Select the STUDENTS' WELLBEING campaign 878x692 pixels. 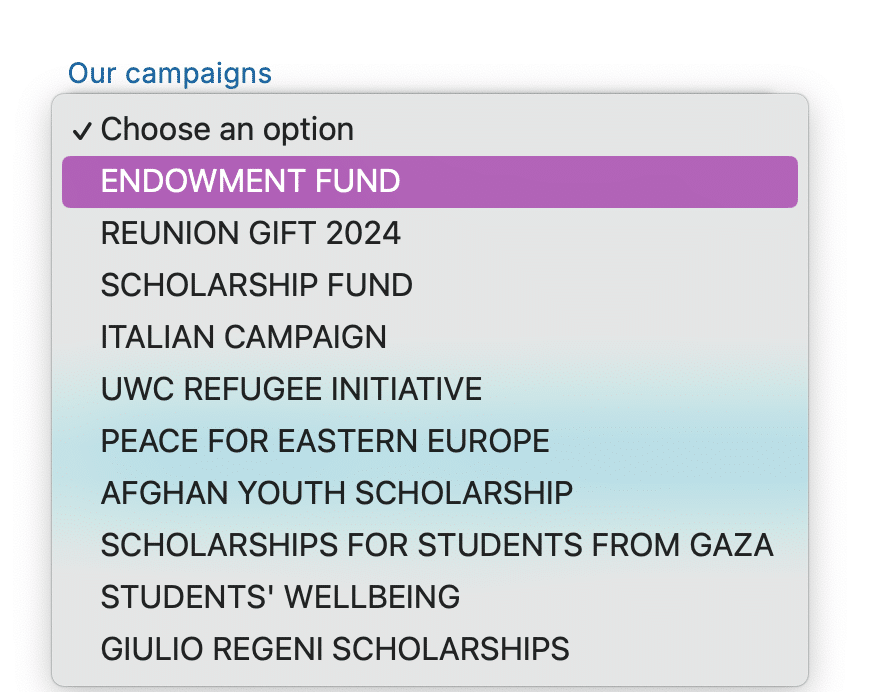coord(280,597)
